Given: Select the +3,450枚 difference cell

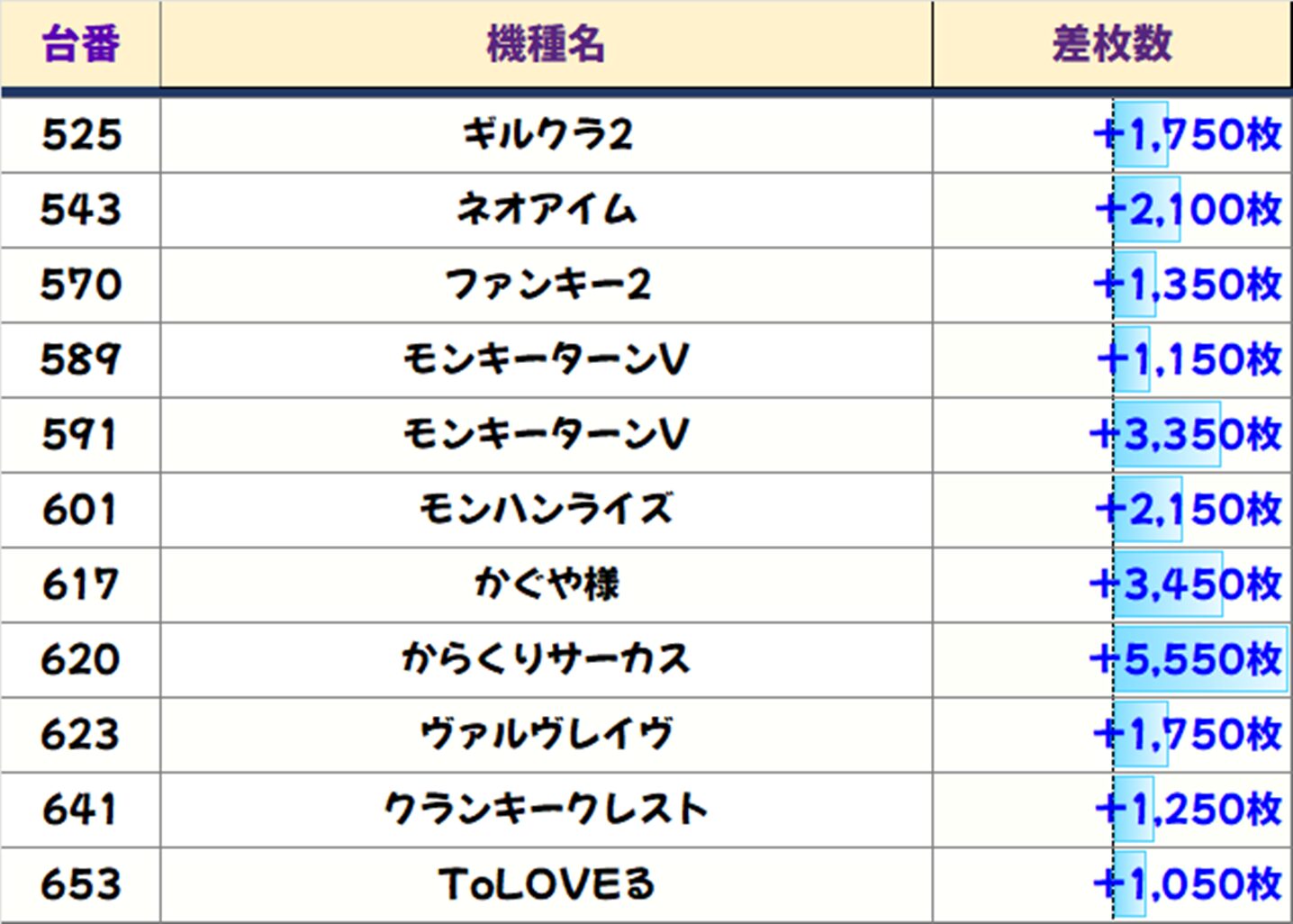Looking at the screenshot, I should pos(1185,584).
